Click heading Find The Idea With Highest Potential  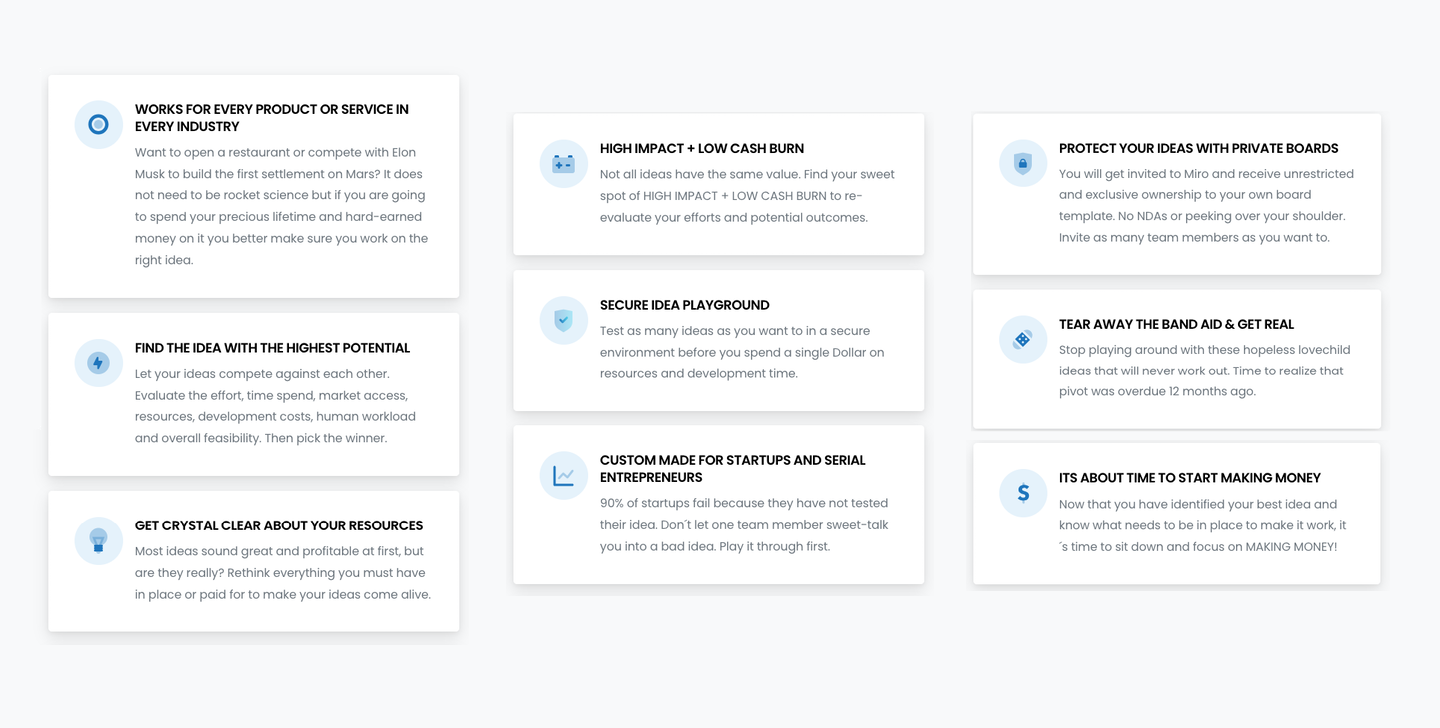point(272,348)
